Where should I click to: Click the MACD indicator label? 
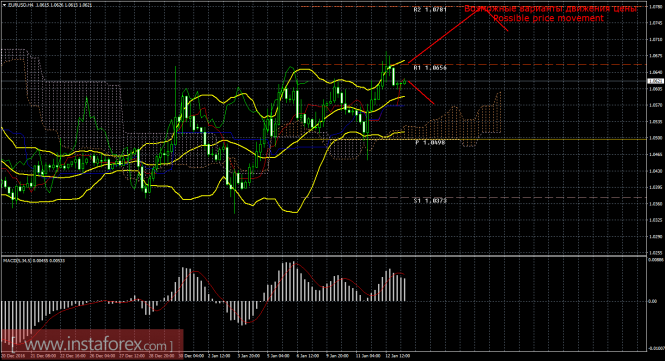[x=17, y=260]
